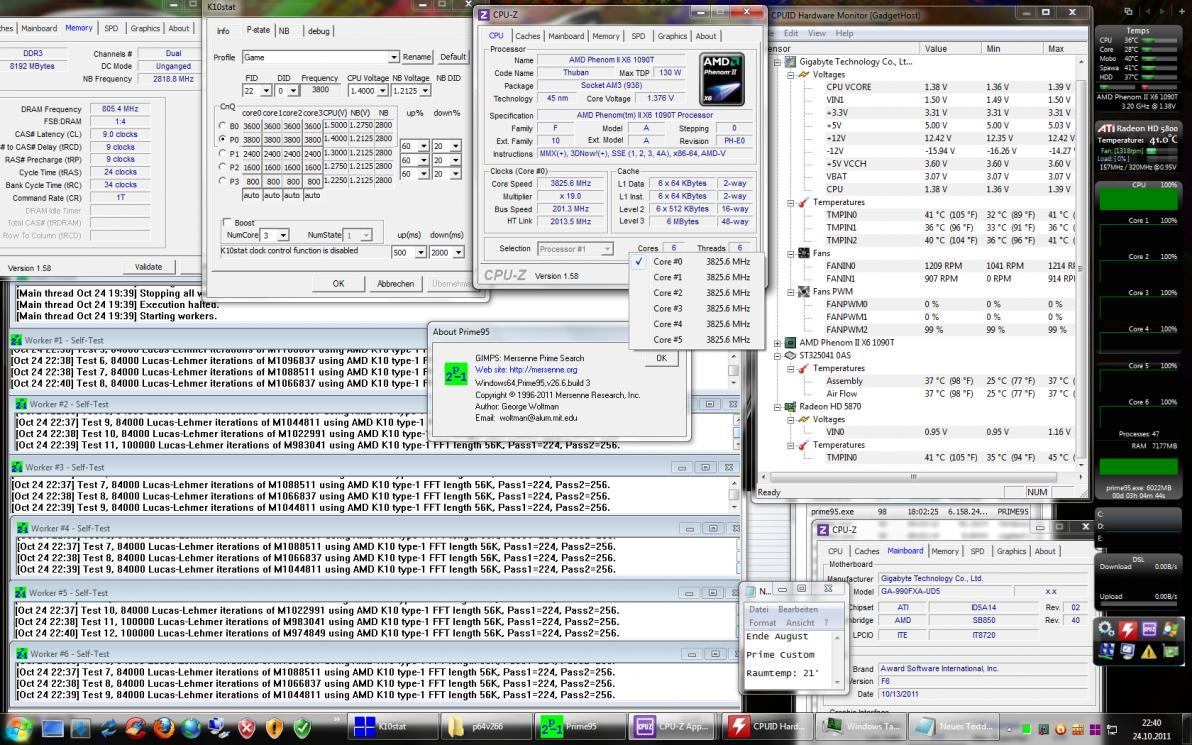The image size is (1192, 745).
Task: Expand the AMD Phenom II X6 1090T tree node
Action: pos(778,343)
